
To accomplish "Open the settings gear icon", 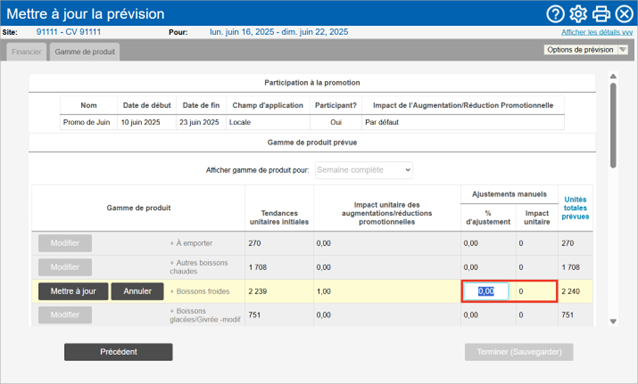I will [578, 14].
